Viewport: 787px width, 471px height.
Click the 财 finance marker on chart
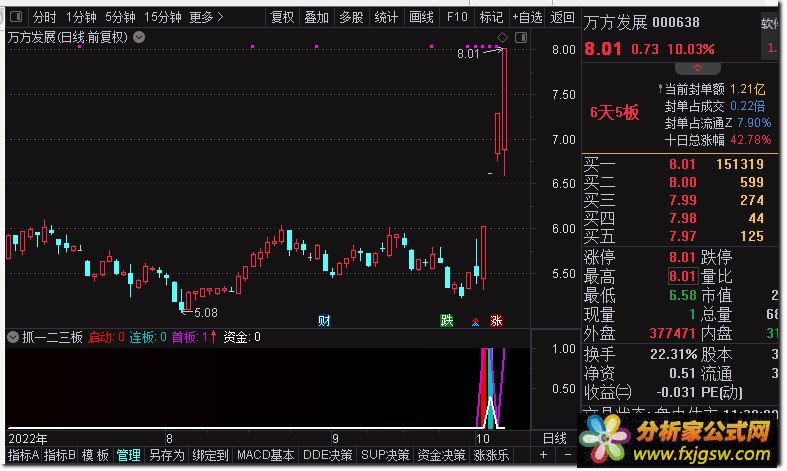point(324,320)
